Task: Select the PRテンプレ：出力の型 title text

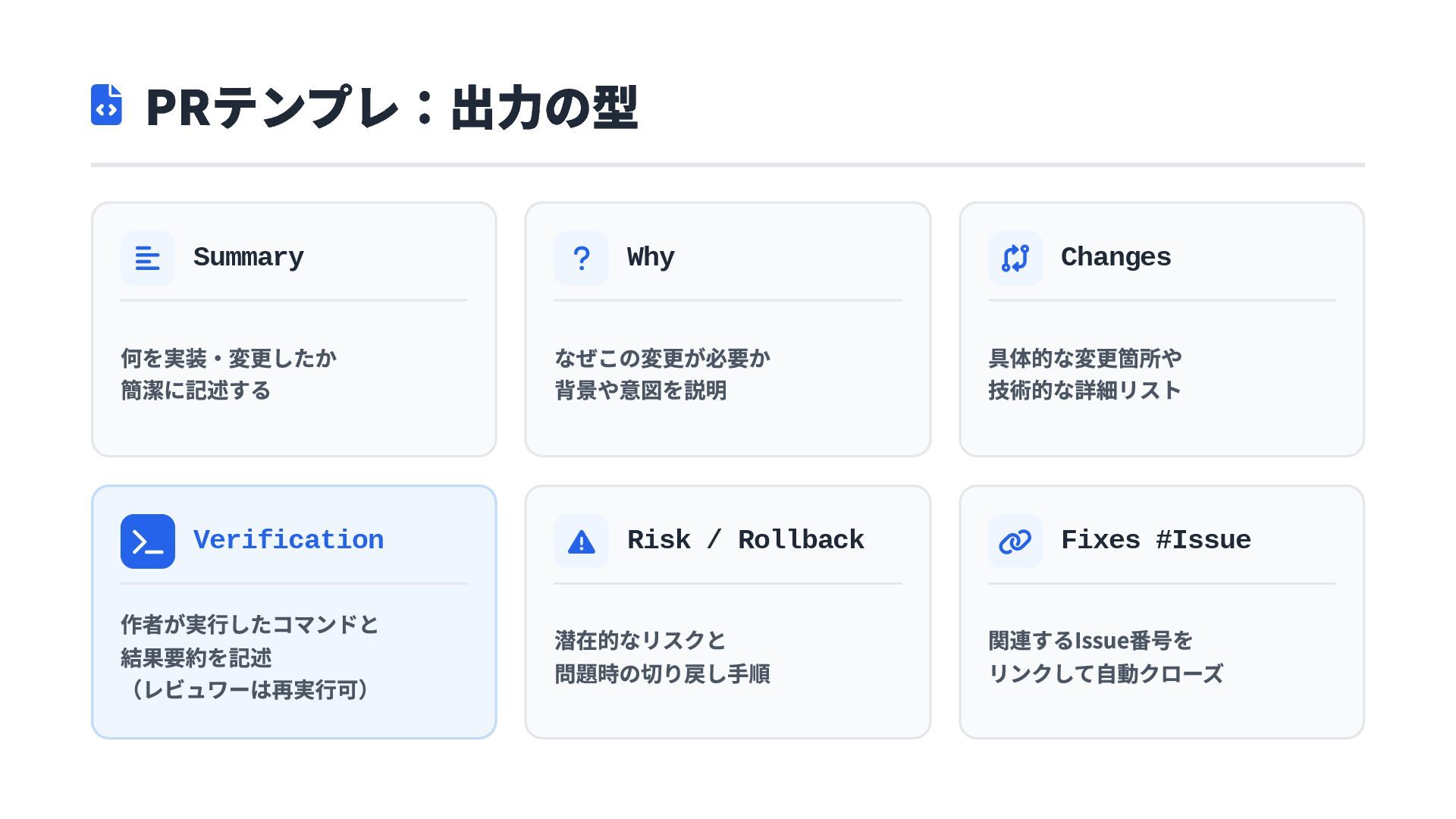Action: click(x=391, y=107)
